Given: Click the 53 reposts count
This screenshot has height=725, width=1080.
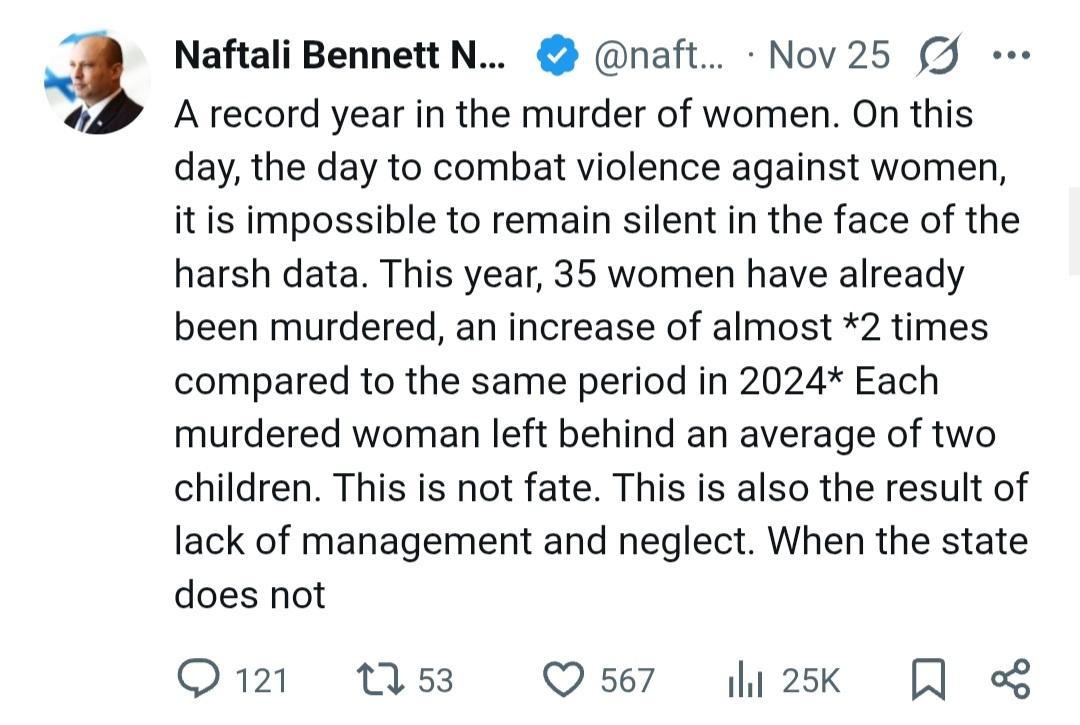Looking at the screenshot, I should tap(435, 681).
